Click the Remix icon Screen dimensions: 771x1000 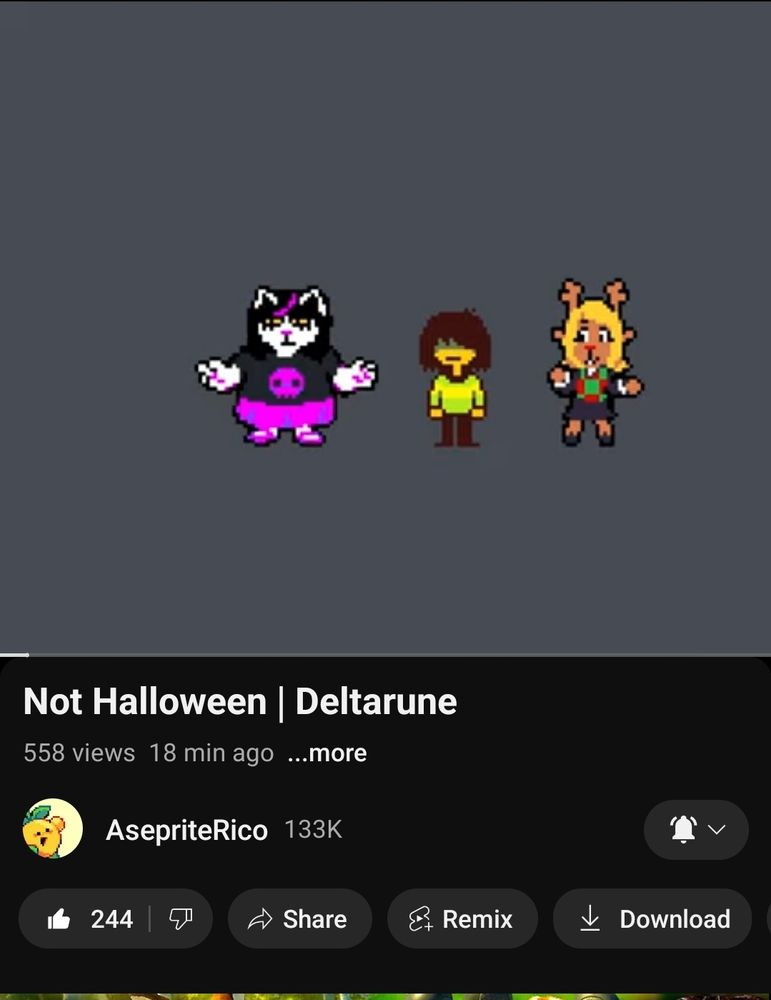pyautogui.click(x=420, y=919)
